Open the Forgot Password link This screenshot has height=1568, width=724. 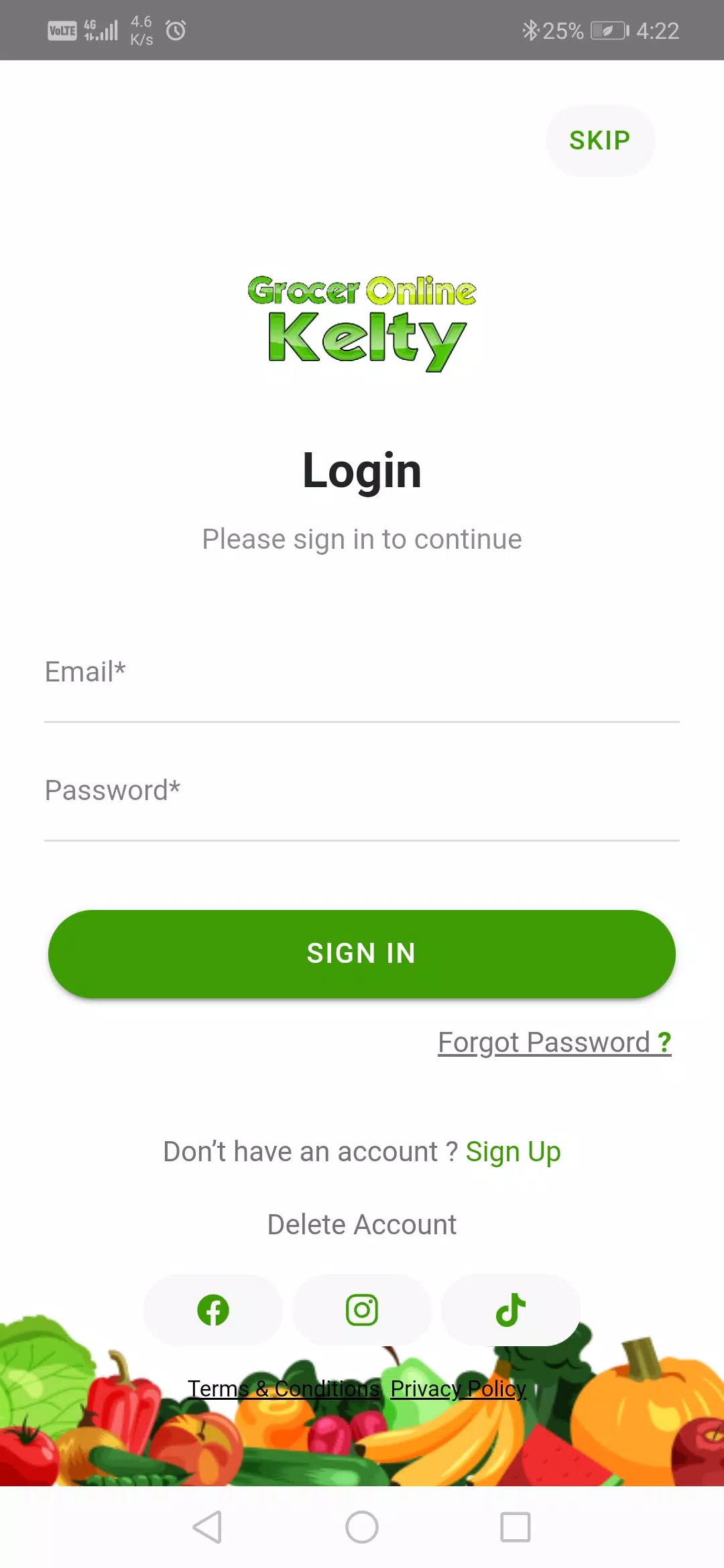coord(554,1042)
